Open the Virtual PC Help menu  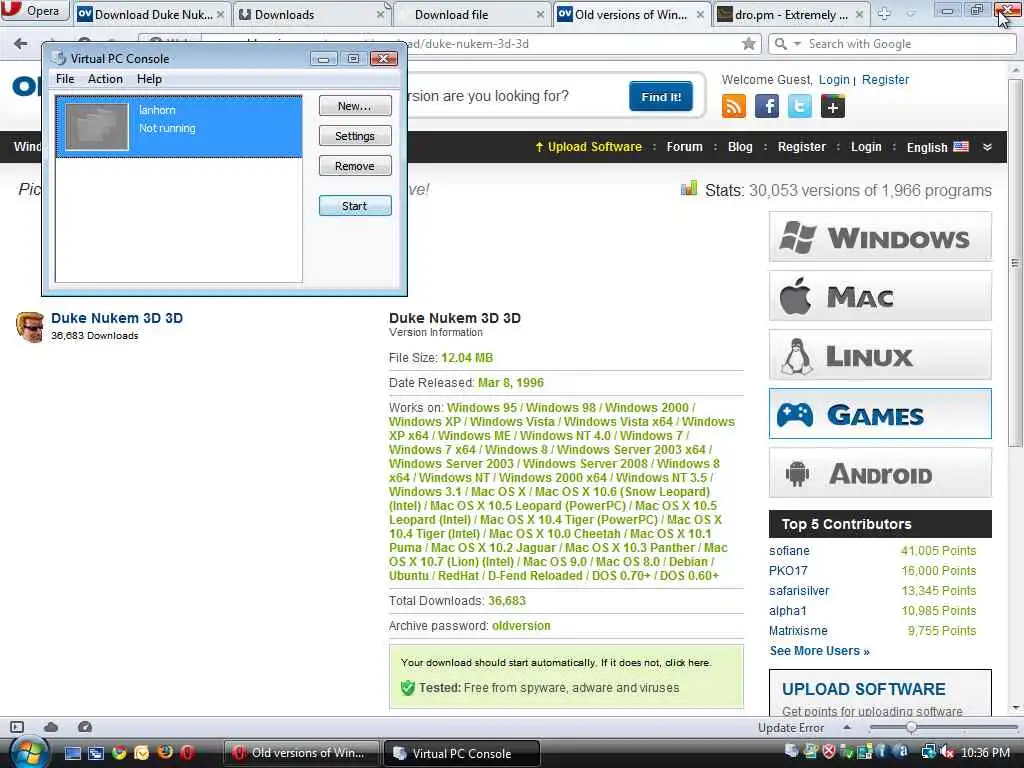tap(149, 79)
